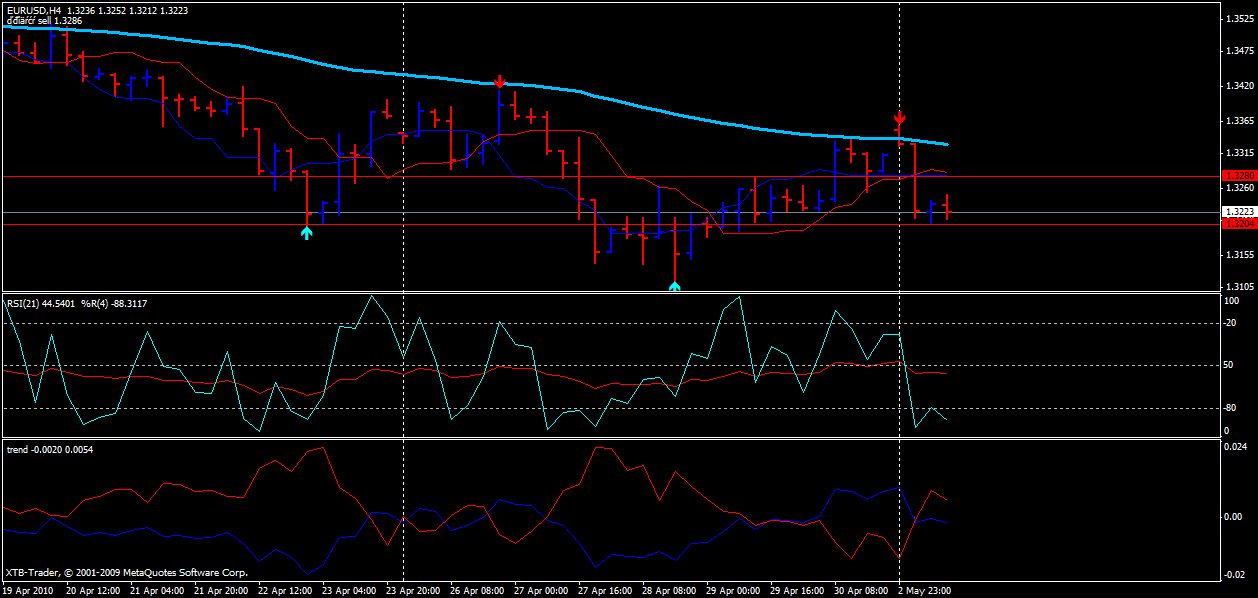1258x598 pixels.
Task: Click the XTB-Trader MetaQuotes copyright text
Action: pos(127,573)
